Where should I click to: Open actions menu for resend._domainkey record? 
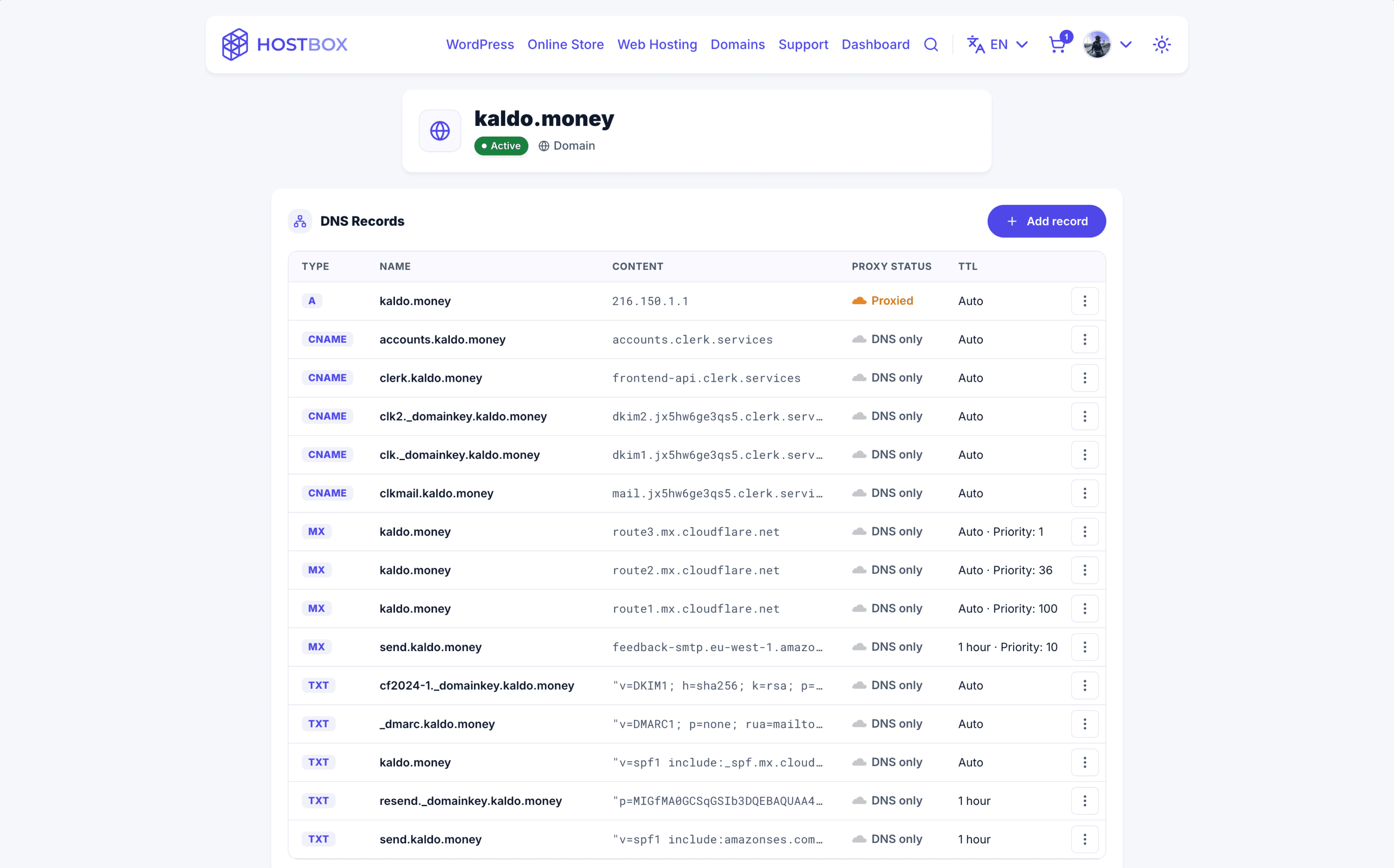[x=1085, y=801]
